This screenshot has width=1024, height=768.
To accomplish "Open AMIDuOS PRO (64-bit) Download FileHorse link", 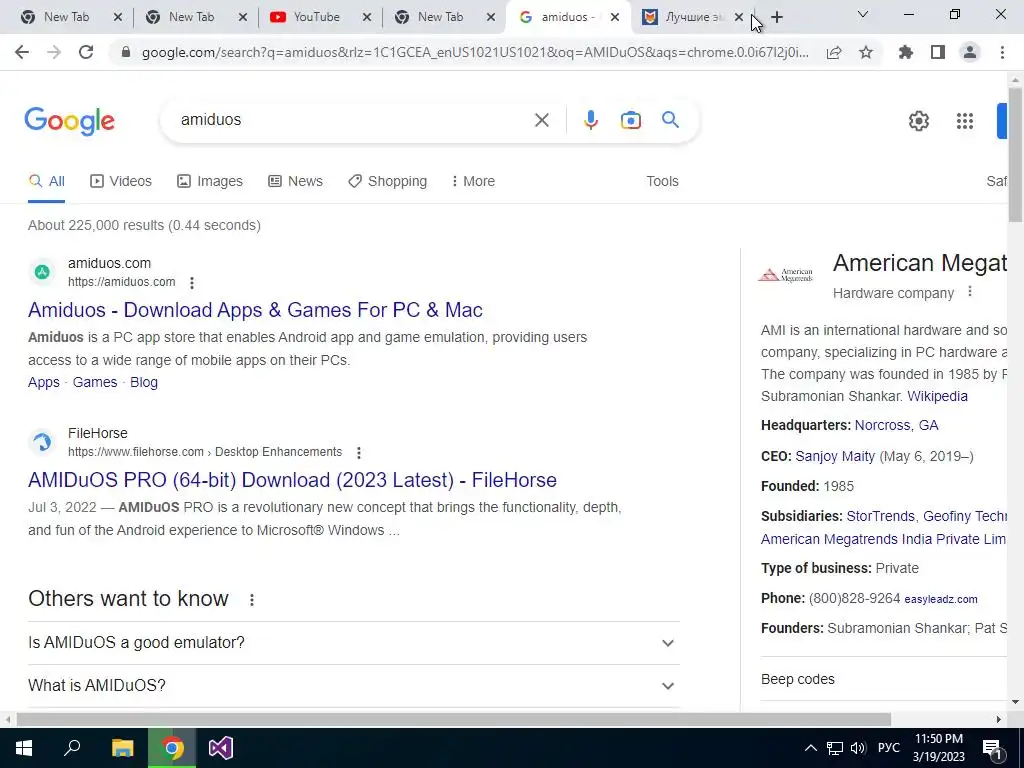I will [293, 480].
